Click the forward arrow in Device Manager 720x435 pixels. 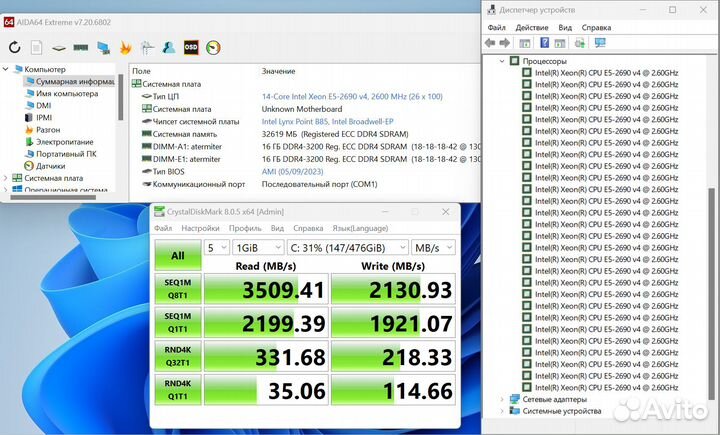pos(505,43)
